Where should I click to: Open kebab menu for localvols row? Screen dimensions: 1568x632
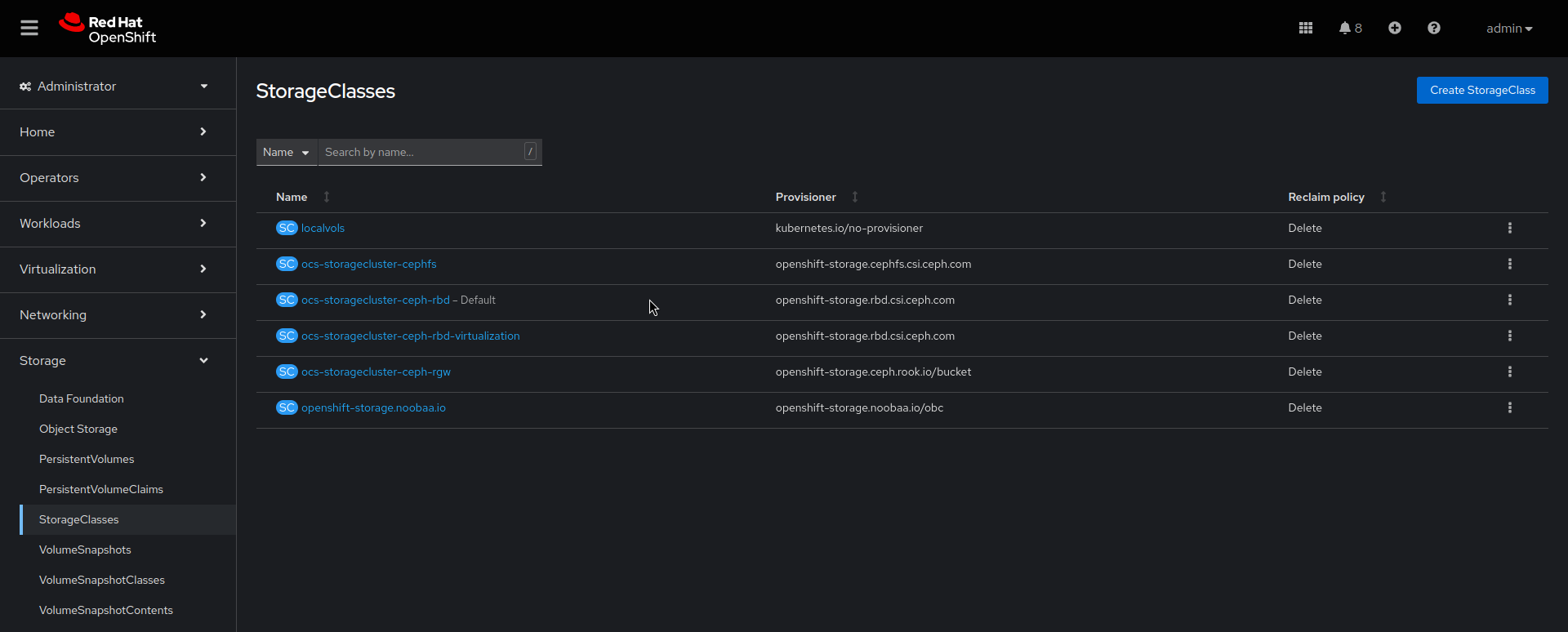click(1510, 229)
